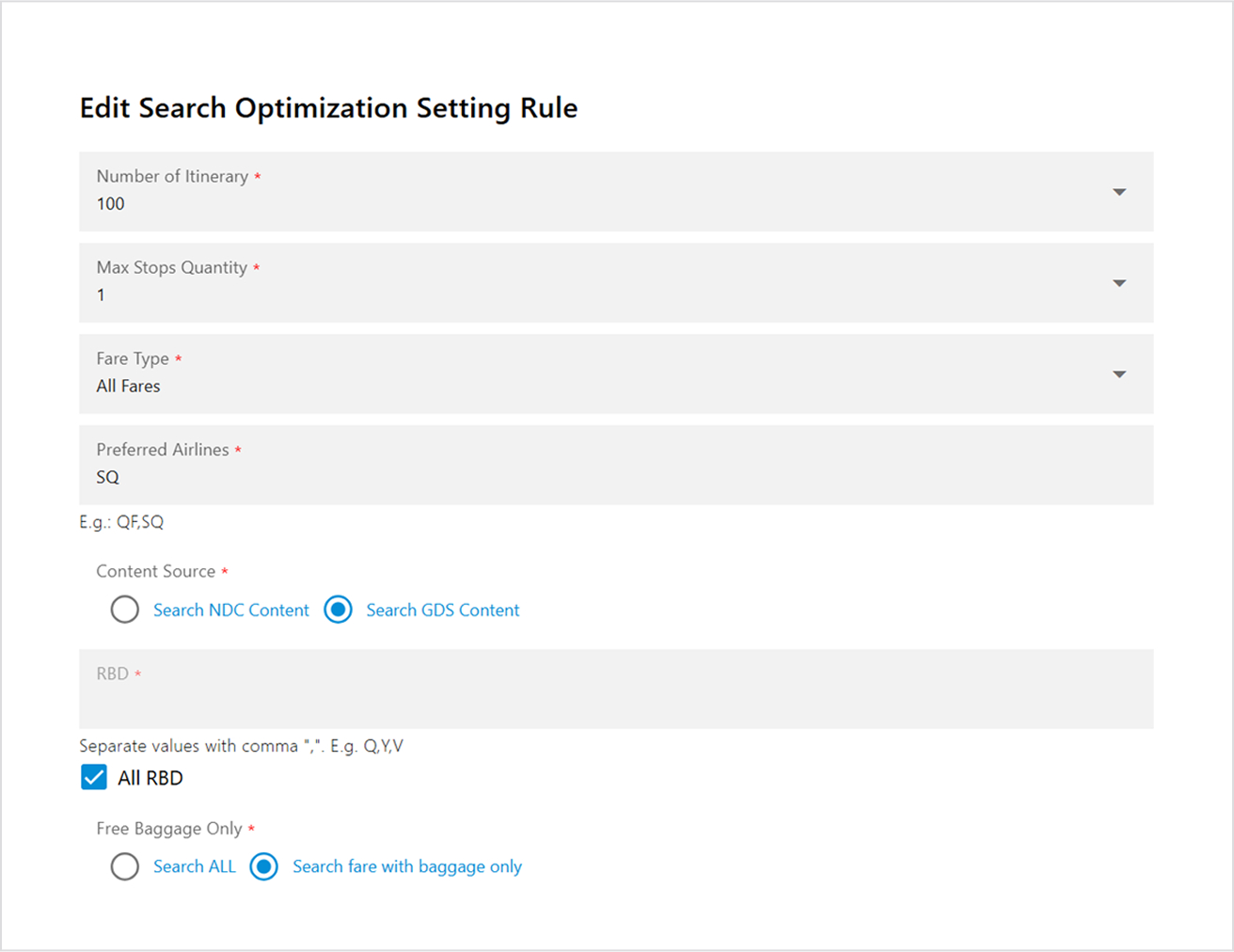Click the 'All Fares' Fare Type value

[x=128, y=387]
